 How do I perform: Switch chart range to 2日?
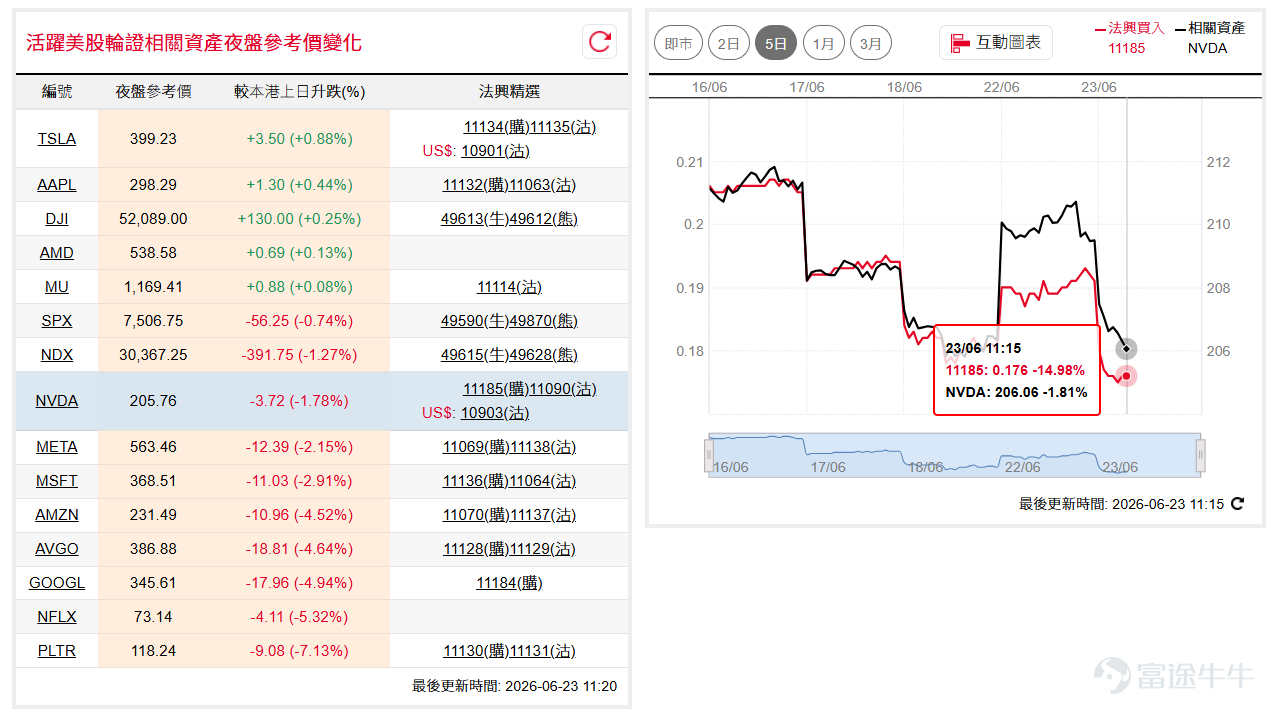[x=729, y=43]
